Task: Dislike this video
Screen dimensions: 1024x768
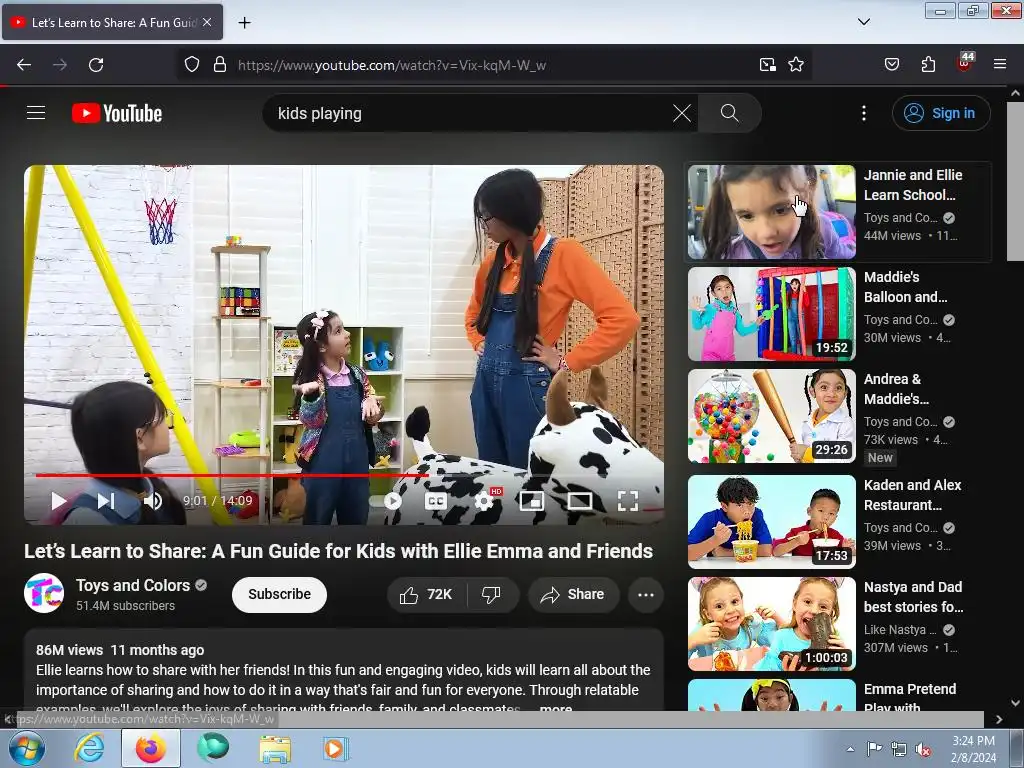Action: (491, 594)
